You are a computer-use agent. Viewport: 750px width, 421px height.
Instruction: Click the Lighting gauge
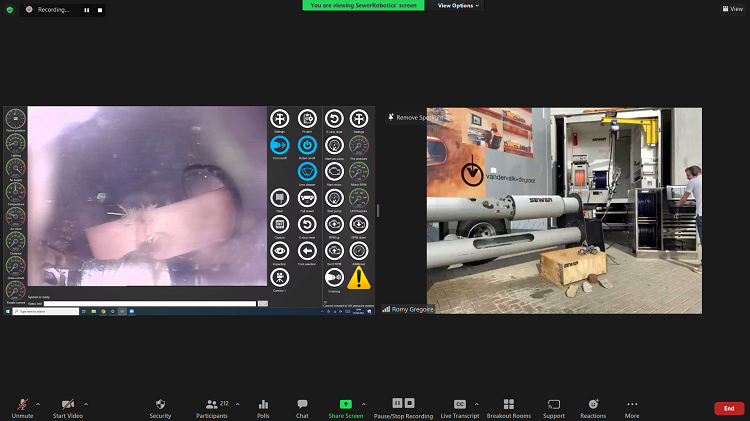(x=15, y=143)
